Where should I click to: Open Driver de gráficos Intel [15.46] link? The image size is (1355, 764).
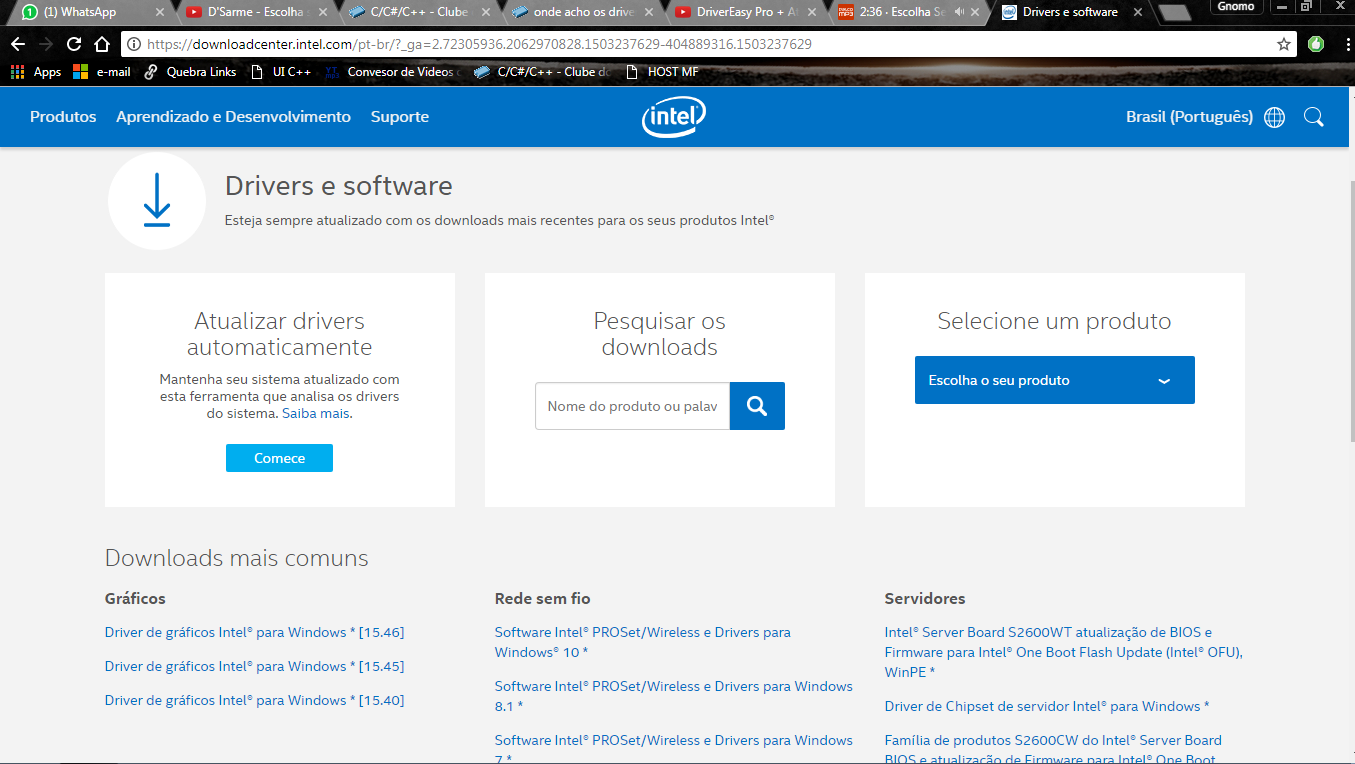coord(254,632)
